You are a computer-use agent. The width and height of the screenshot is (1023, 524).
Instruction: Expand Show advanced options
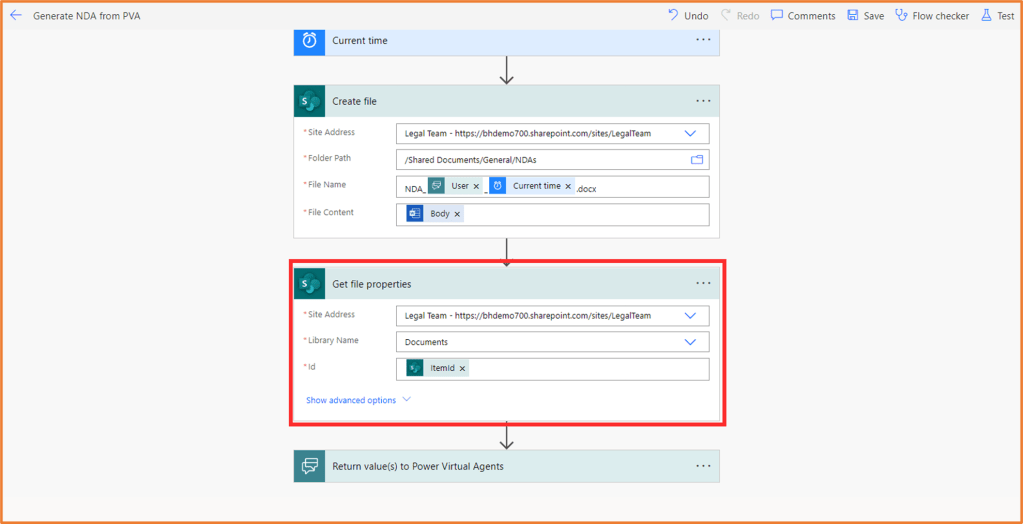pos(358,400)
